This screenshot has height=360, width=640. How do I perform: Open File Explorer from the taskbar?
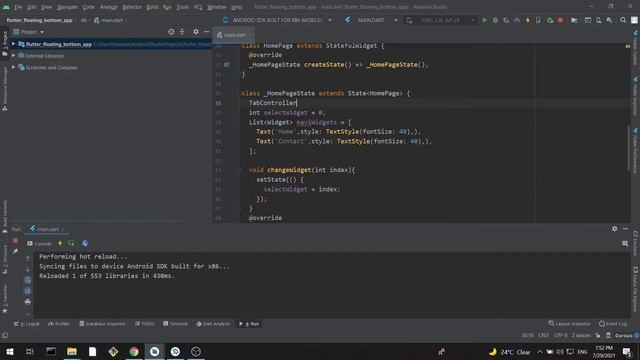click(x=72, y=351)
